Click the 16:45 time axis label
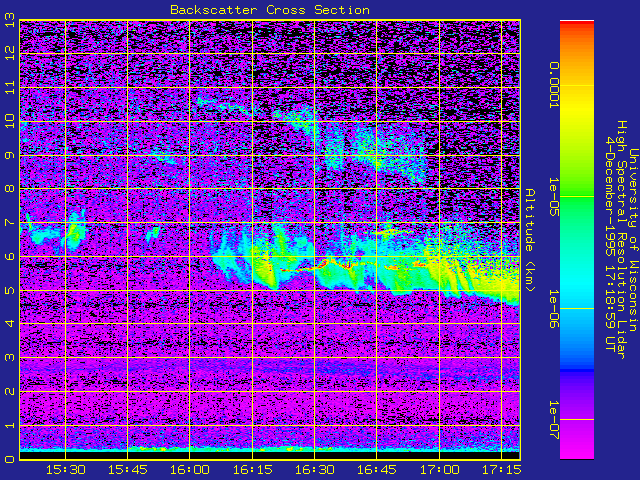 (377, 469)
